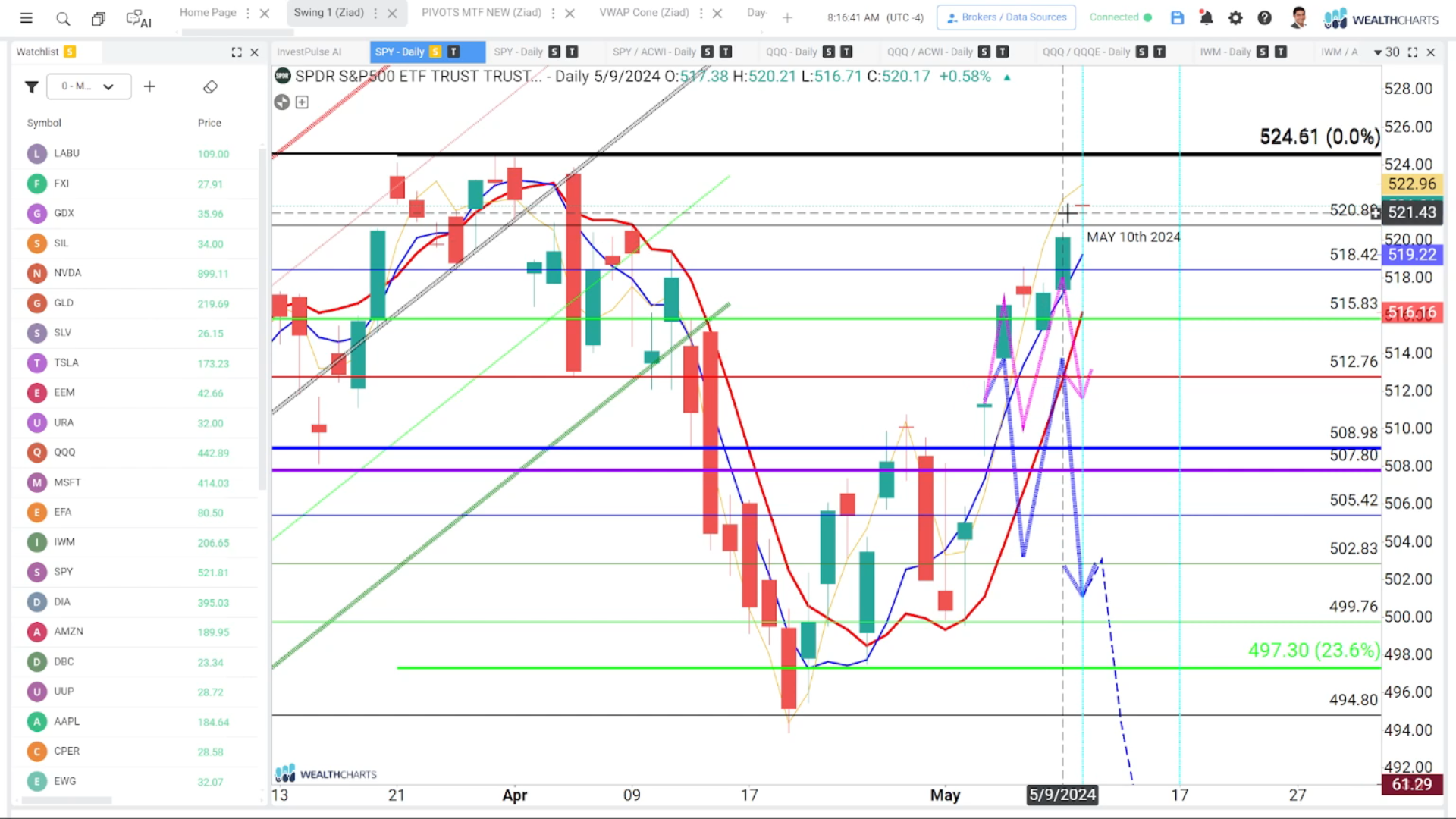Open the IWM - Daily chart tab
This screenshot has width=1456, height=819.
click(x=1225, y=52)
